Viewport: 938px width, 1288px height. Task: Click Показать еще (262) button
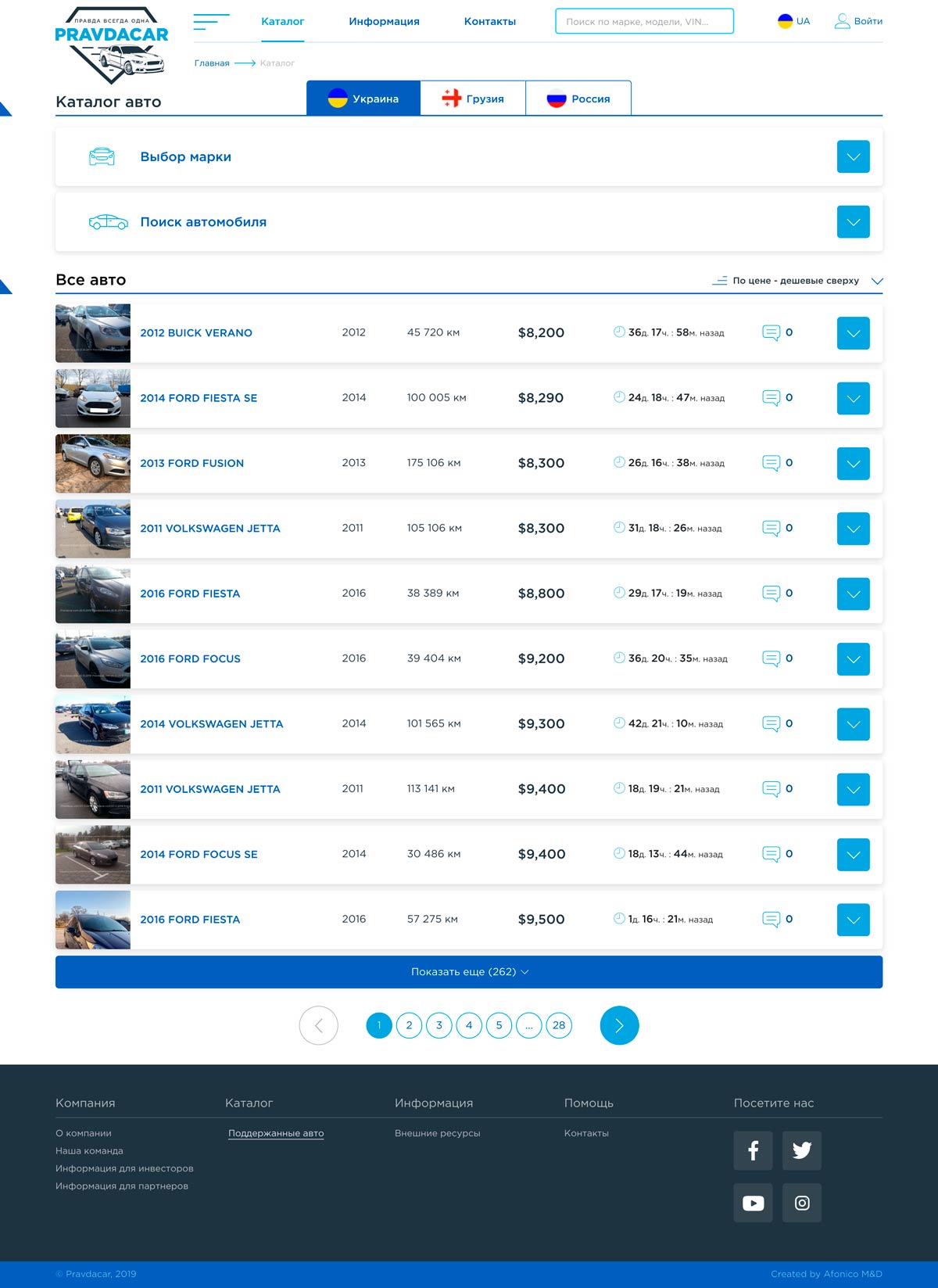[469, 972]
